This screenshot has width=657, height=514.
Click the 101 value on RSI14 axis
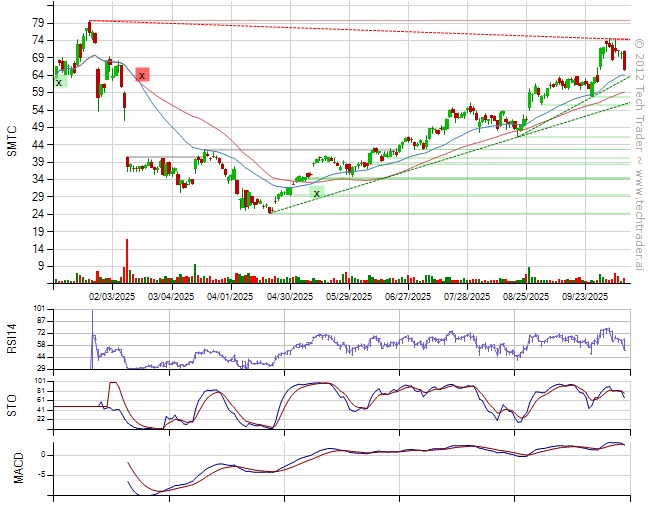38,309
